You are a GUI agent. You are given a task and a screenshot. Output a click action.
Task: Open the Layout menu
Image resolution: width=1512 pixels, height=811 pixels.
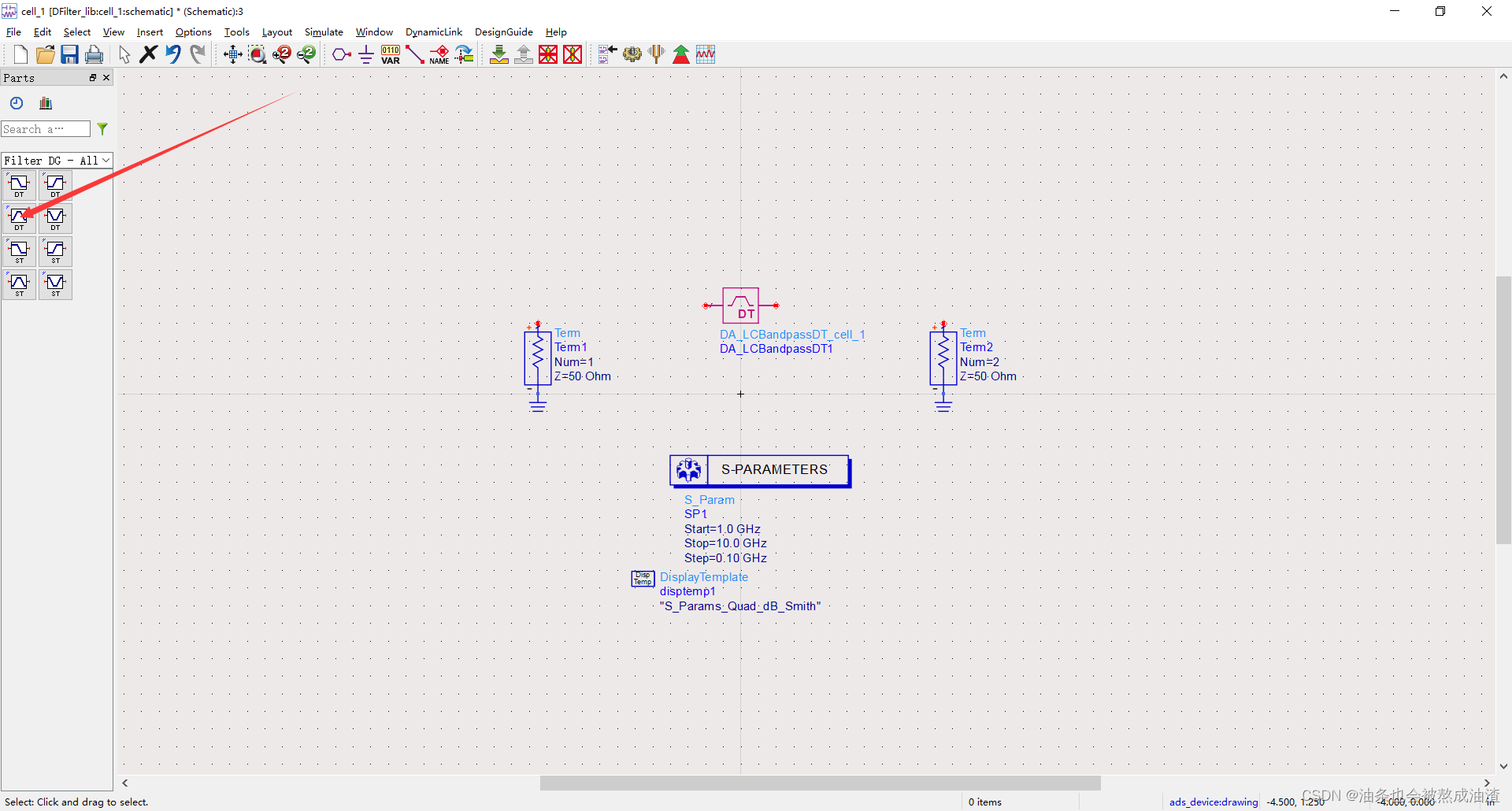[277, 32]
